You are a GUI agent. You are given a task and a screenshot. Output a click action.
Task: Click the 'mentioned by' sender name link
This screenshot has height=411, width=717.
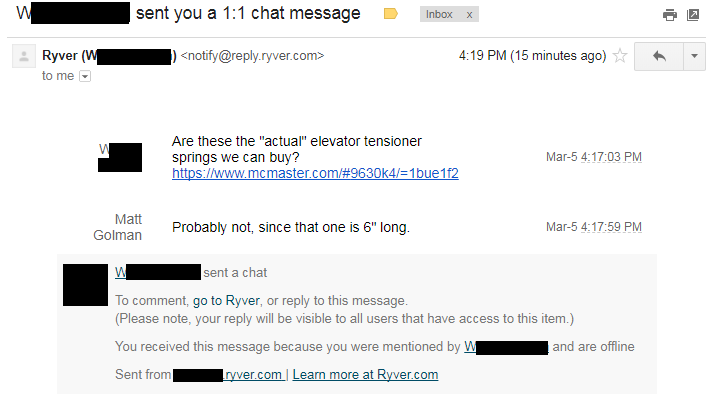point(506,347)
